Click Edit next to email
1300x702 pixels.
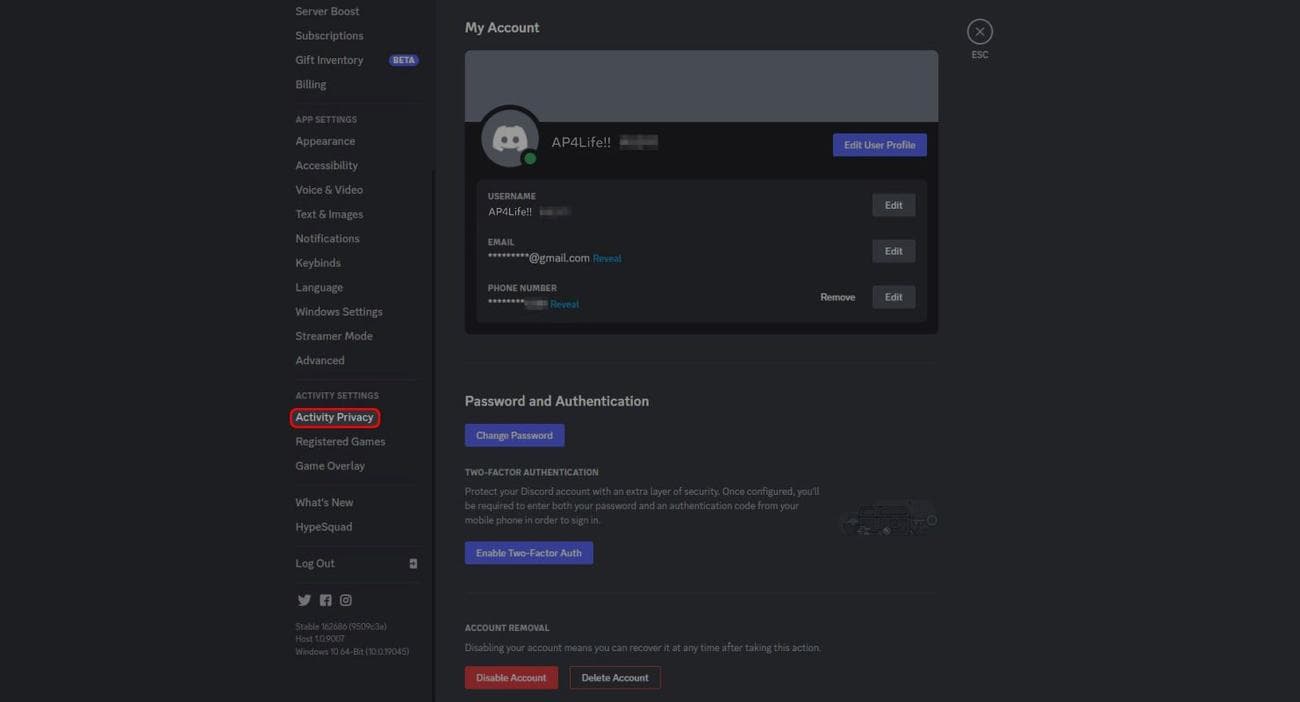point(893,251)
